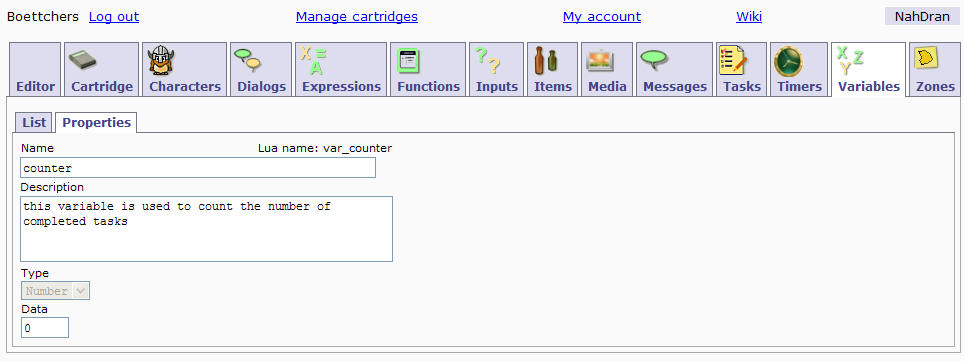Open the Manage cartridges link

point(357,17)
